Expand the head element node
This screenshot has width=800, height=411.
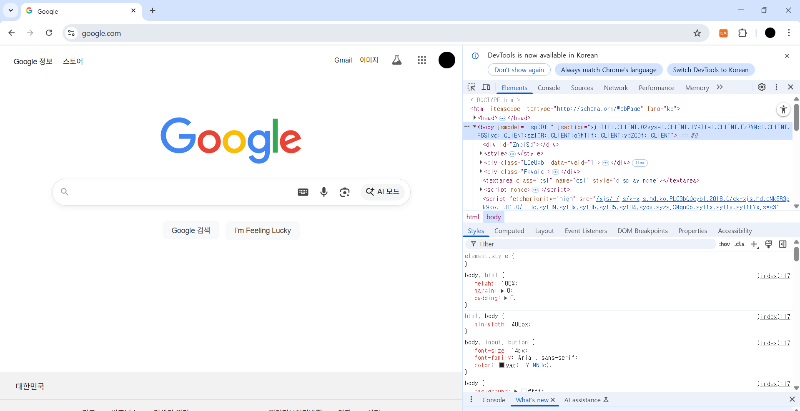coord(475,118)
